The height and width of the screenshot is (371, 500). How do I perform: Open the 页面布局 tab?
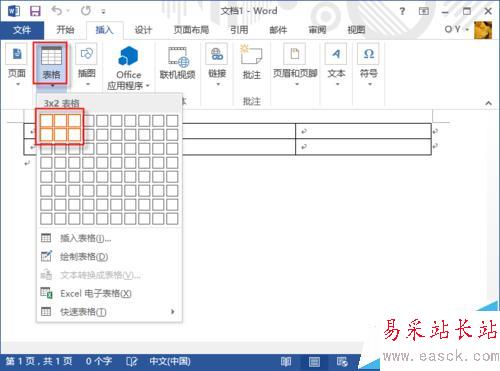[191, 30]
